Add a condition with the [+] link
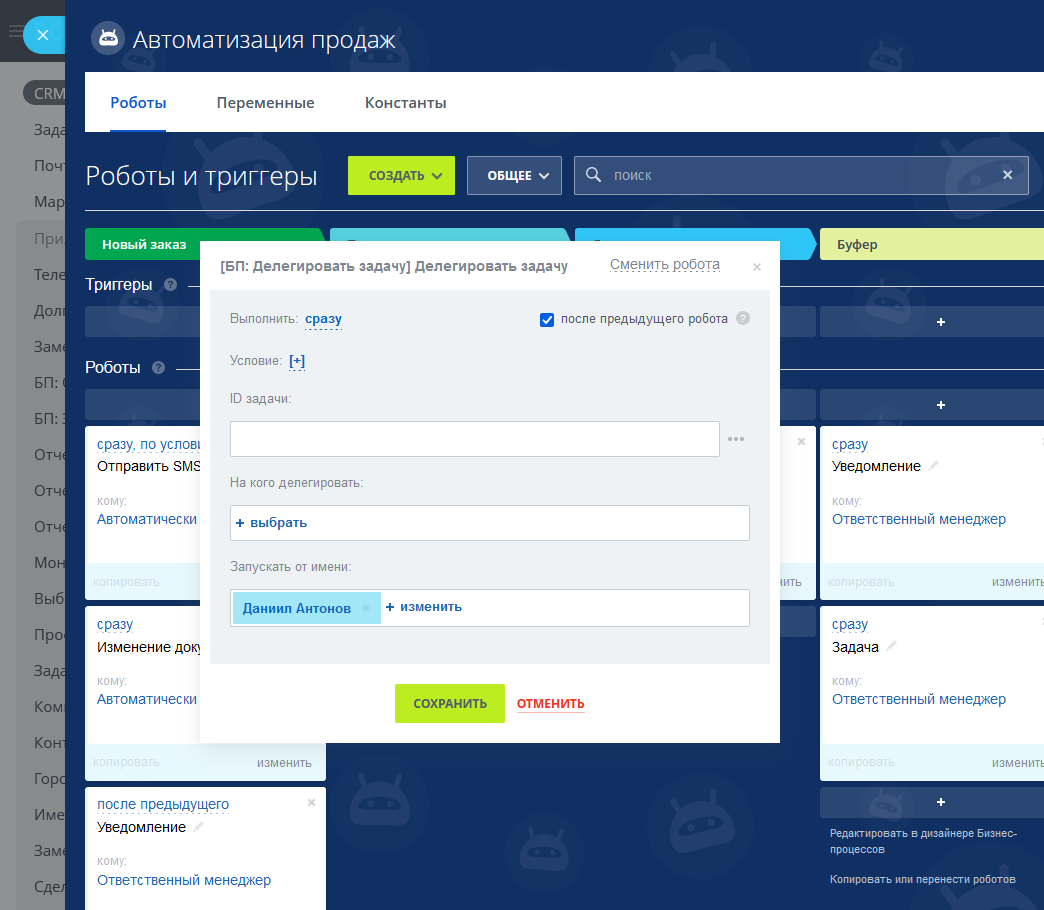Viewport: 1044px width, 910px height. (x=297, y=361)
